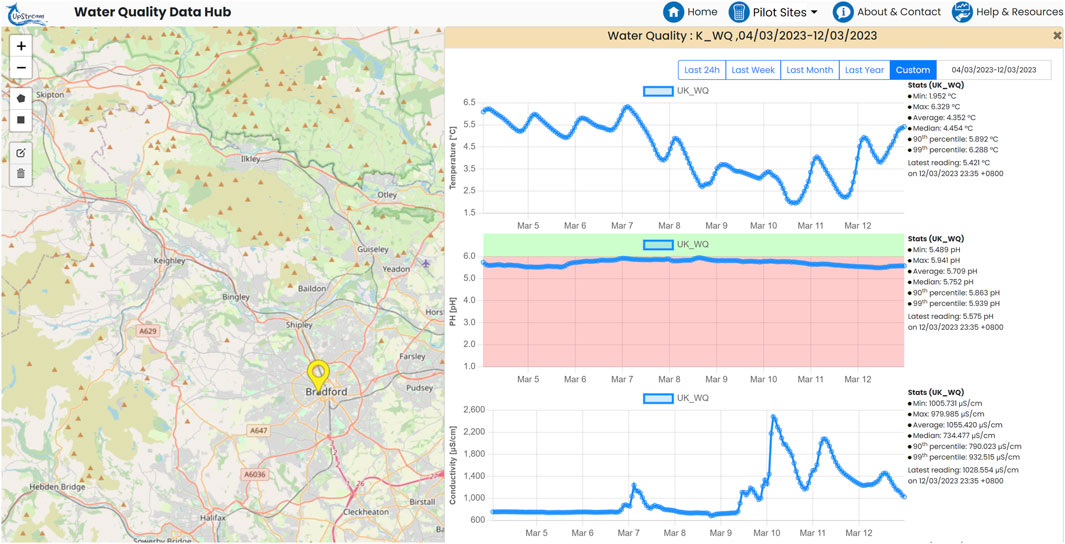The height and width of the screenshot is (544, 1065).
Task: Toggle UK_WQ legend on conductivity chart
Action: [676, 398]
